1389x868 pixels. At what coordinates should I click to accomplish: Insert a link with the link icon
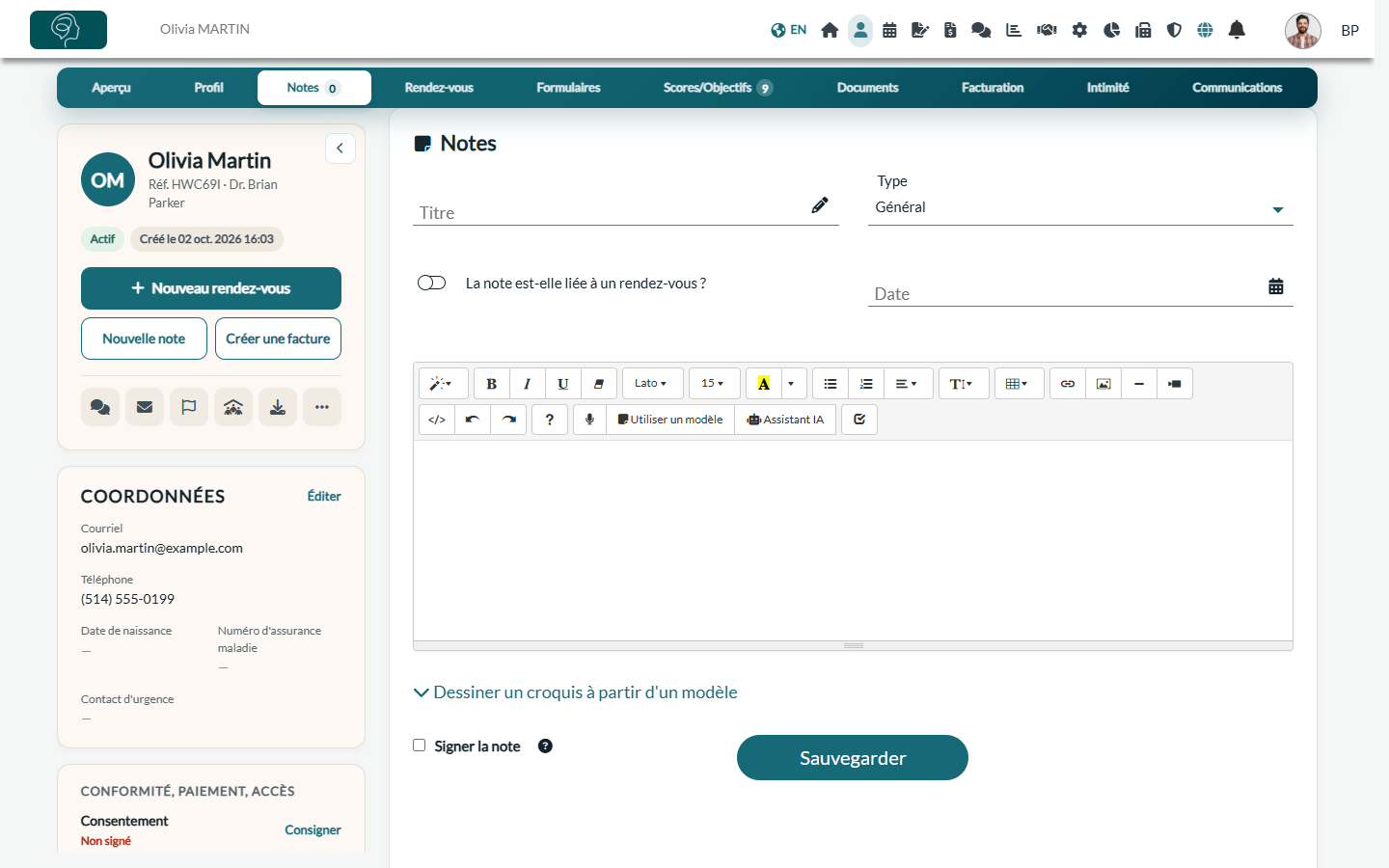[x=1068, y=384]
